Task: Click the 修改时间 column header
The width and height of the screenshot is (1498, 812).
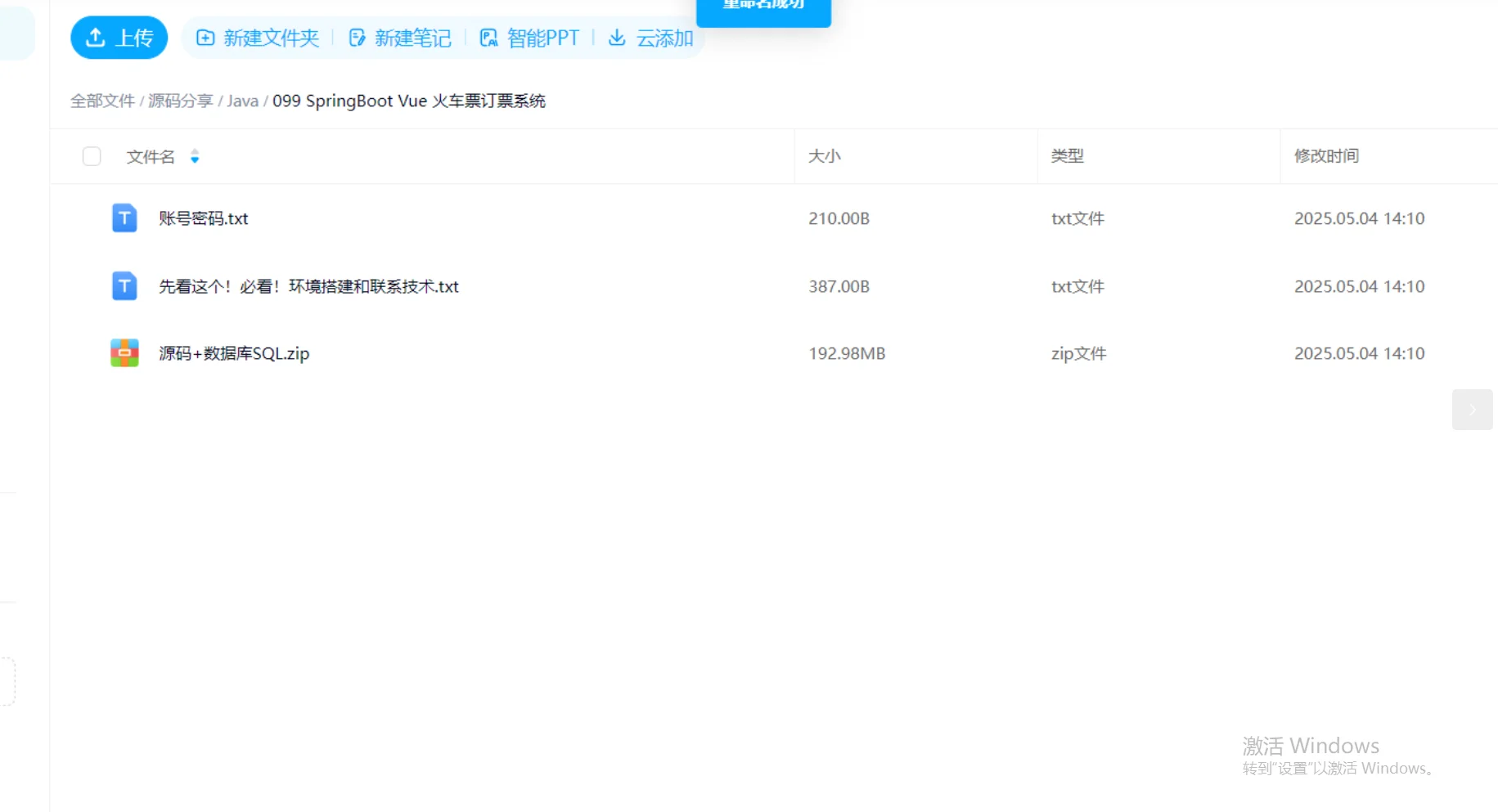Action: [1325, 156]
